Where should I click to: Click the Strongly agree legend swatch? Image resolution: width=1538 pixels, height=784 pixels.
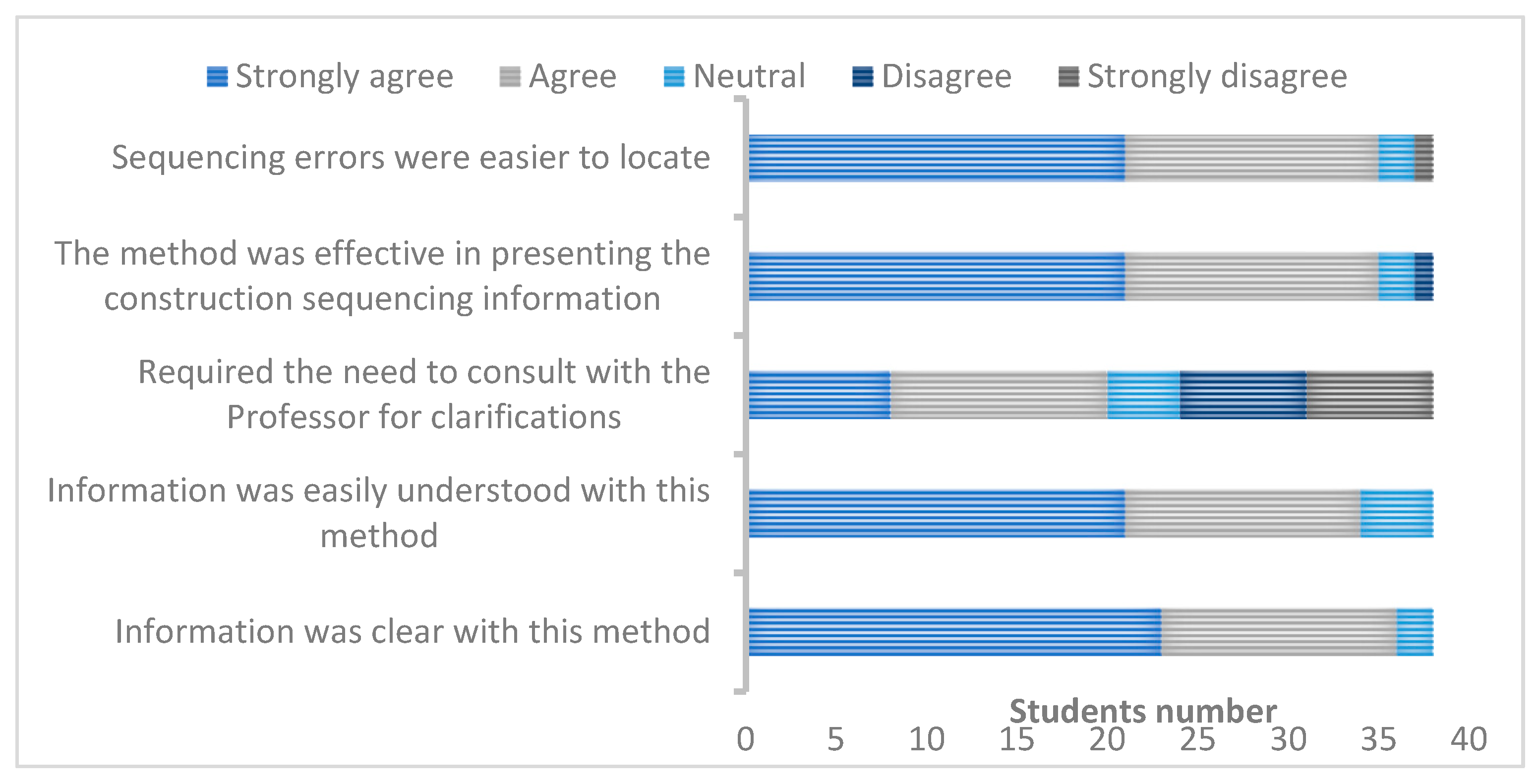coord(217,77)
